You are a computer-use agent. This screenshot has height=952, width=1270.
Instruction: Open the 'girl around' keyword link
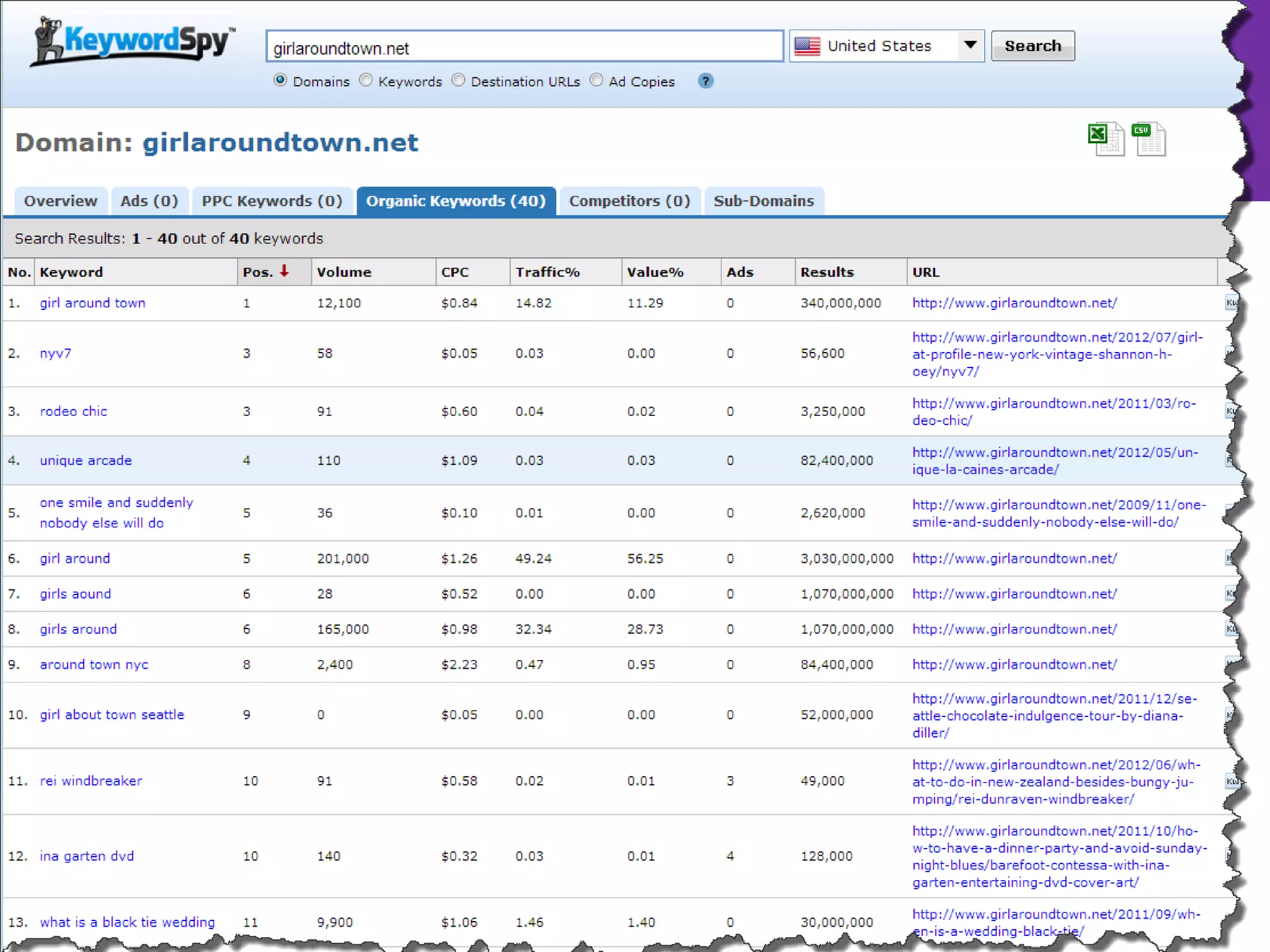[x=75, y=558]
